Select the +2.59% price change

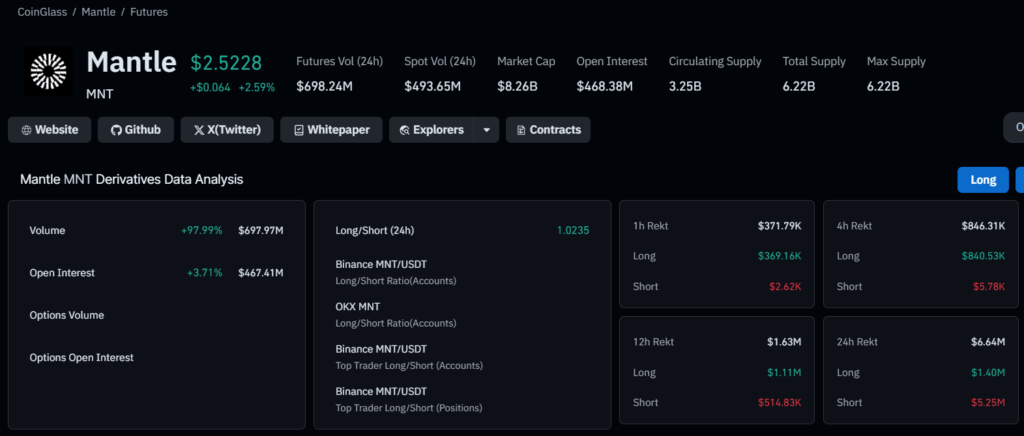(257, 87)
